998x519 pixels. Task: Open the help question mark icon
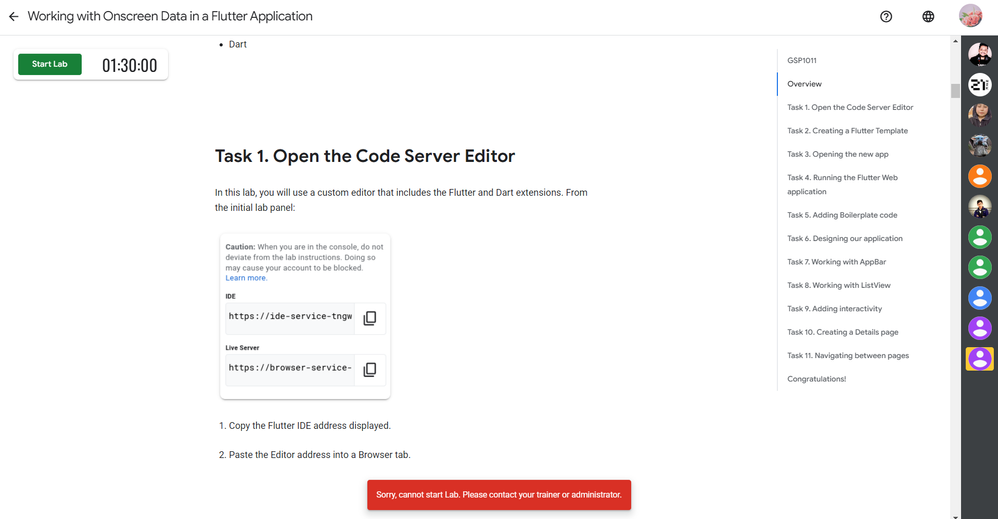point(886,17)
